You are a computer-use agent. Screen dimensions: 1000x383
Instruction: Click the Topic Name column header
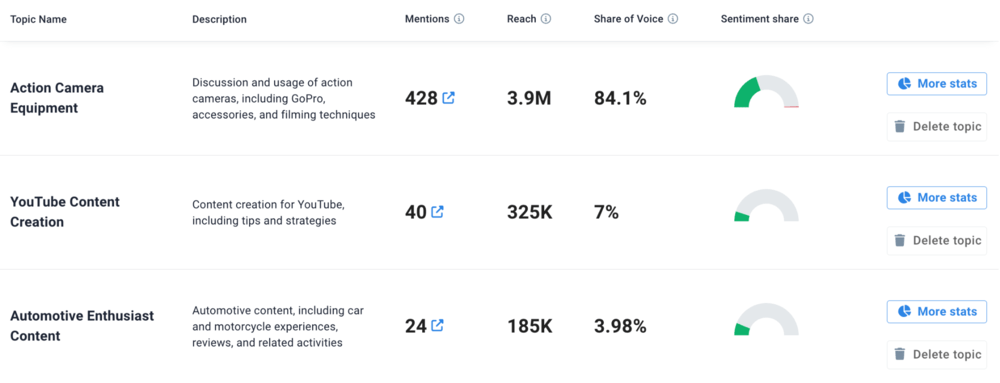click(38, 19)
